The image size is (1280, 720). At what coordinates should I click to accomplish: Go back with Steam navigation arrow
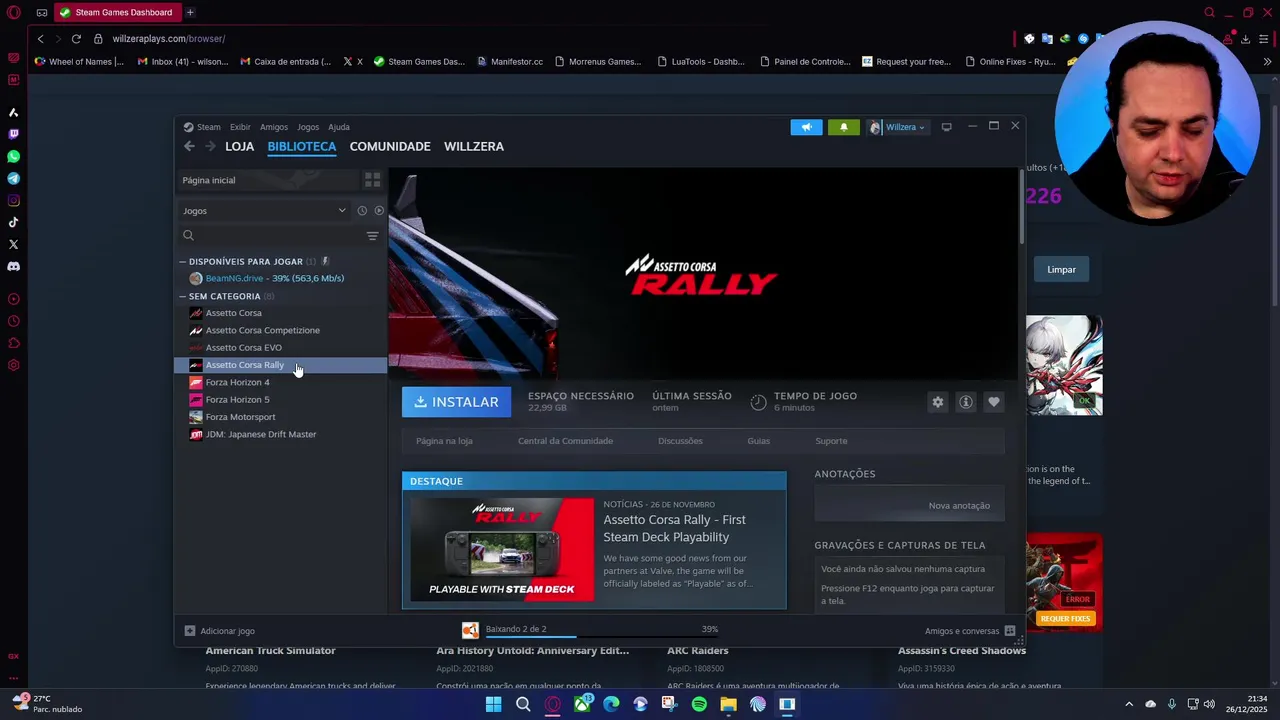click(x=189, y=146)
